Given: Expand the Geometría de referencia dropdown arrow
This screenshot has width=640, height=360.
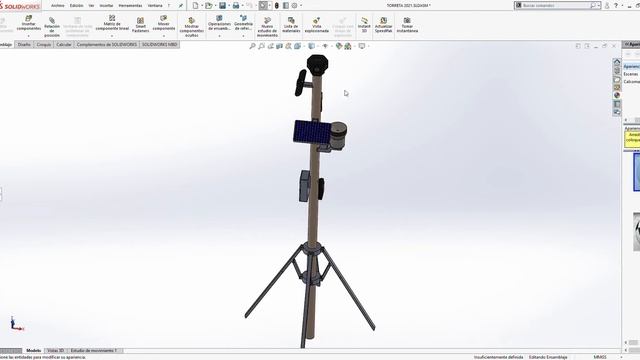Looking at the screenshot, I should point(243,36).
